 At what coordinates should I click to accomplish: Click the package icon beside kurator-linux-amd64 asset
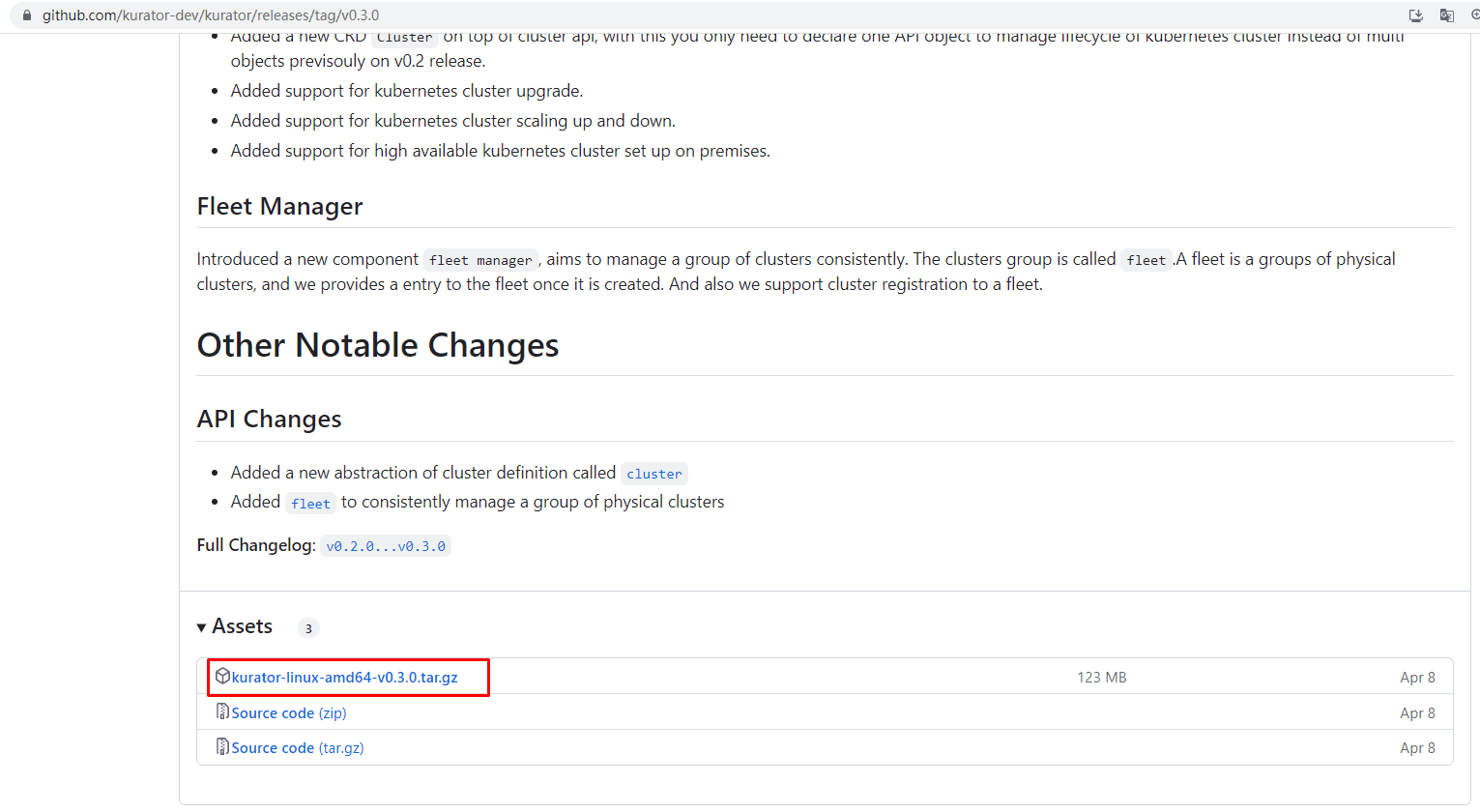pos(222,676)
